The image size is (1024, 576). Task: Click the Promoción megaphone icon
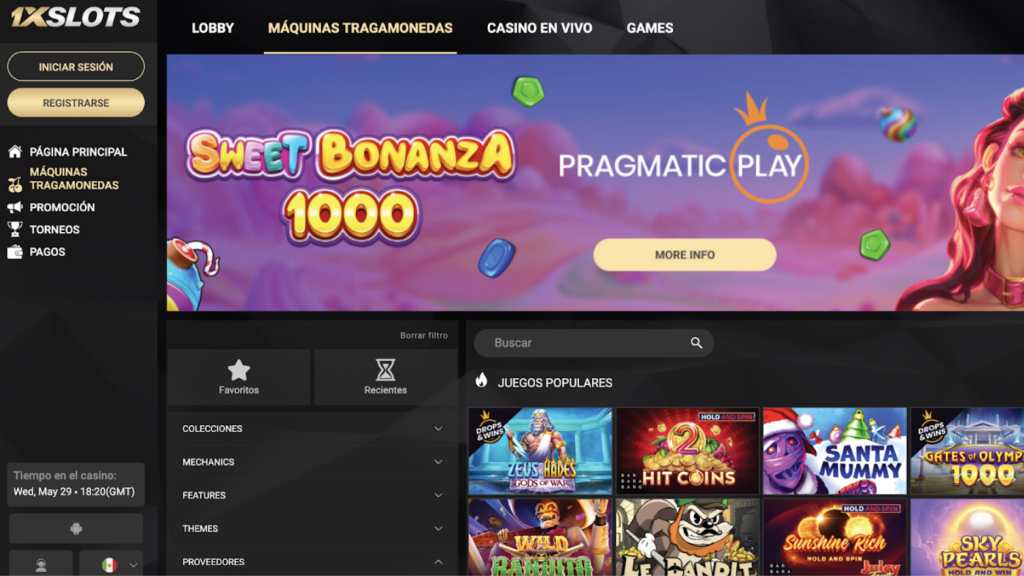(x=14, y=207)
